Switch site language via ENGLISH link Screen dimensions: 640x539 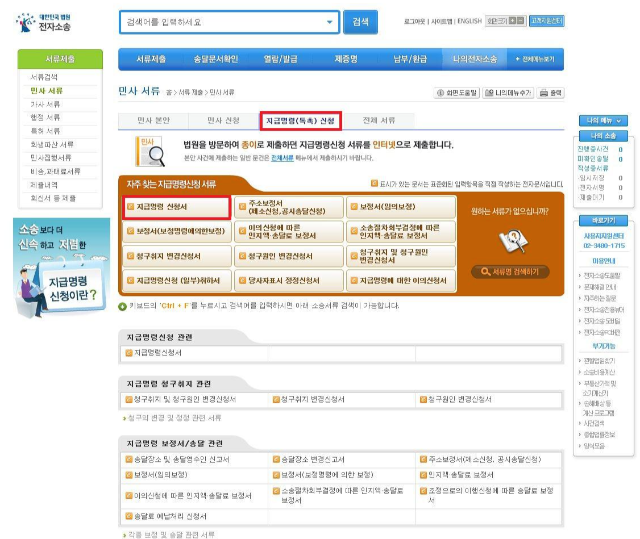coord(469,21)
